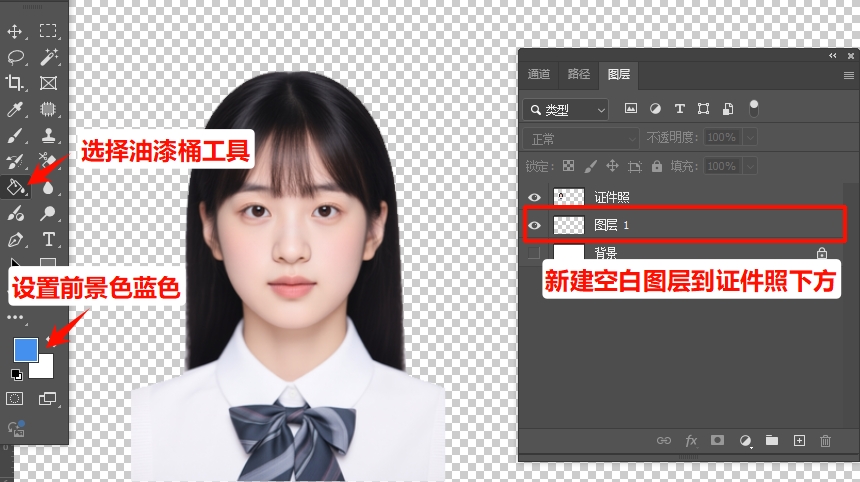Hide the 图层 1 layer

pos(534,225)
